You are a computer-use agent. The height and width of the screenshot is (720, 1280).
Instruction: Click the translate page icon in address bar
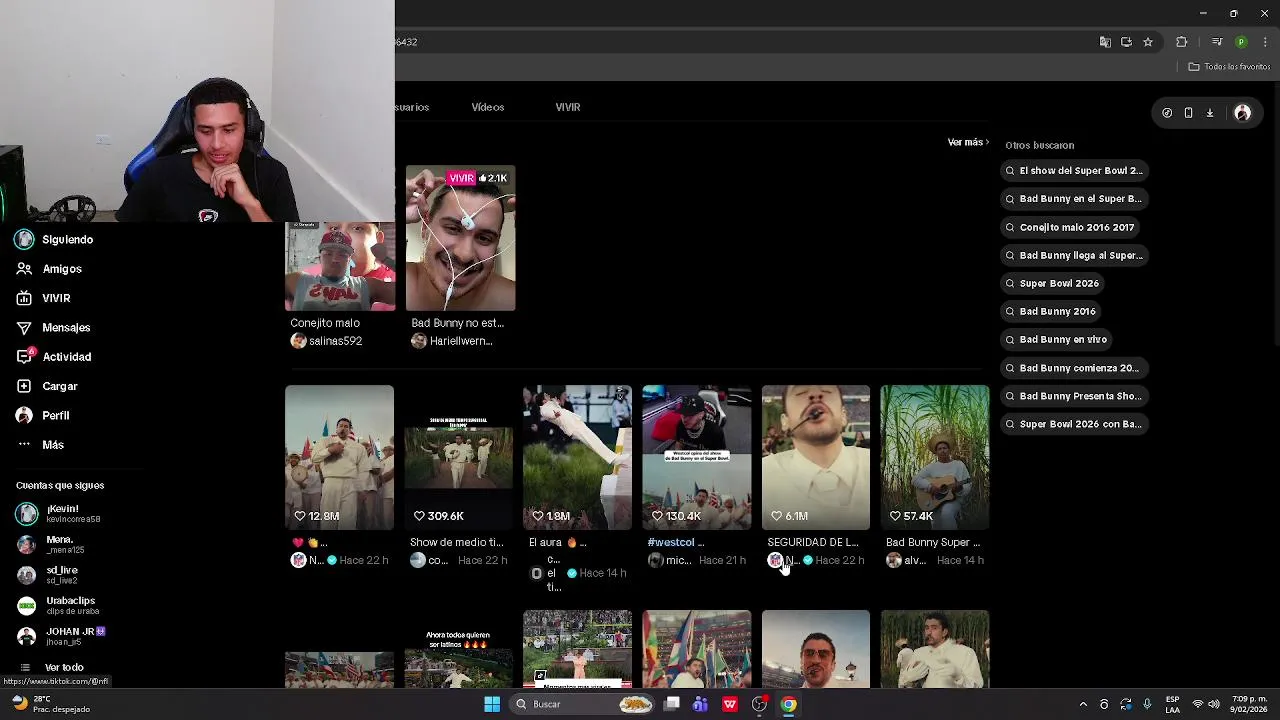1105,42
